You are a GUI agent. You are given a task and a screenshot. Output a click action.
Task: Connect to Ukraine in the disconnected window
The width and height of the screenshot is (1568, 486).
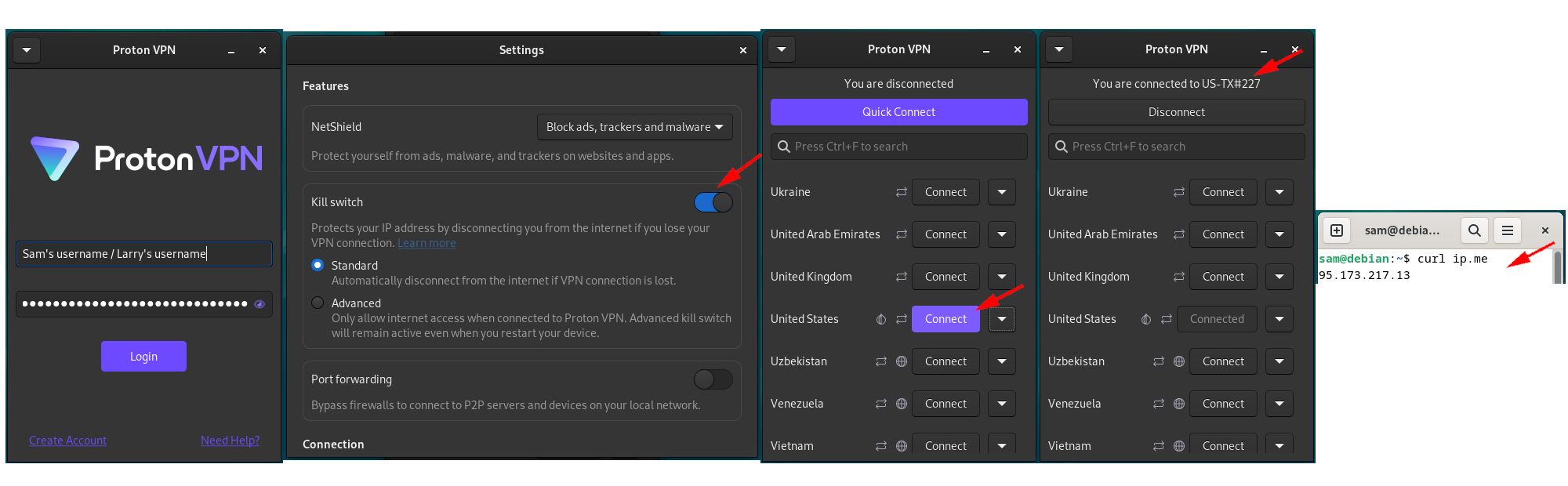pyautogui.click(x=946, y=192)
